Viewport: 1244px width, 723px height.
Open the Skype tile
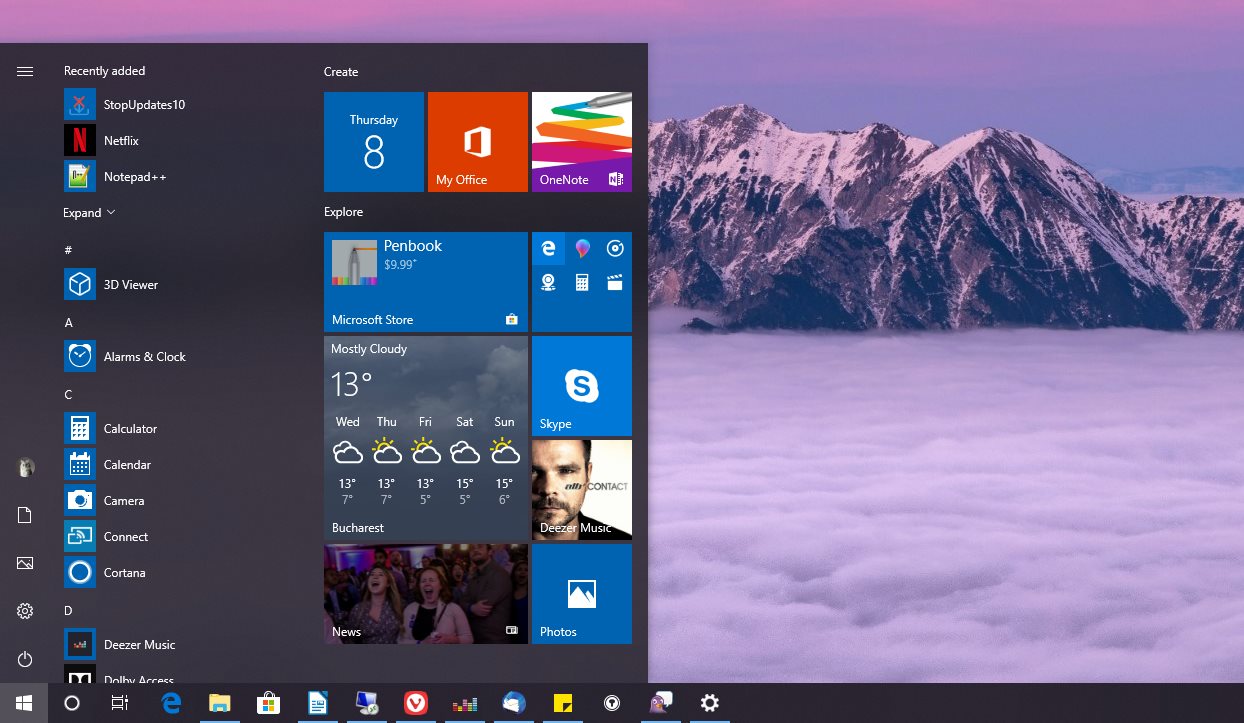point(582,386)
